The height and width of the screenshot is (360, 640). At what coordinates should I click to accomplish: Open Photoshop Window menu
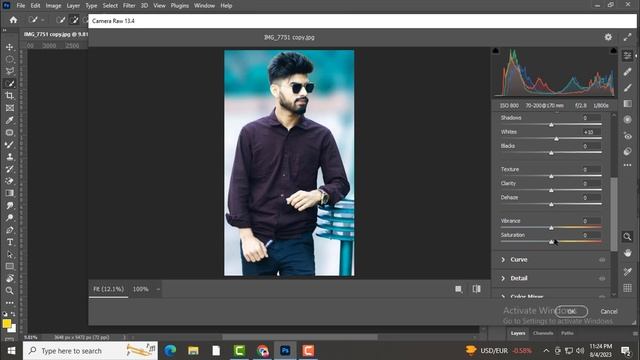[204, 6]
